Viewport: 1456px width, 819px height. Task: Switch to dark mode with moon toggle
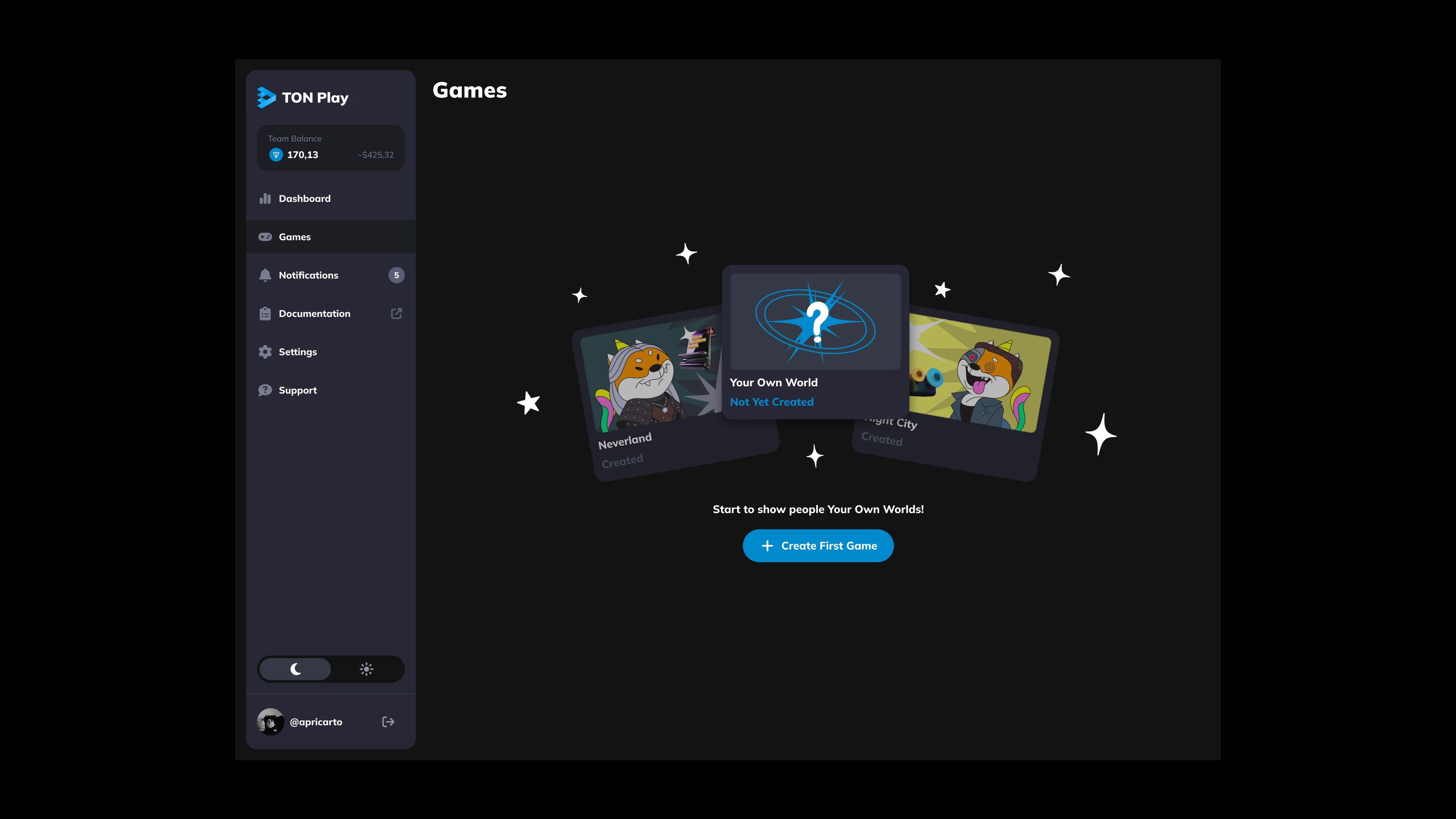tap(295, 669)
